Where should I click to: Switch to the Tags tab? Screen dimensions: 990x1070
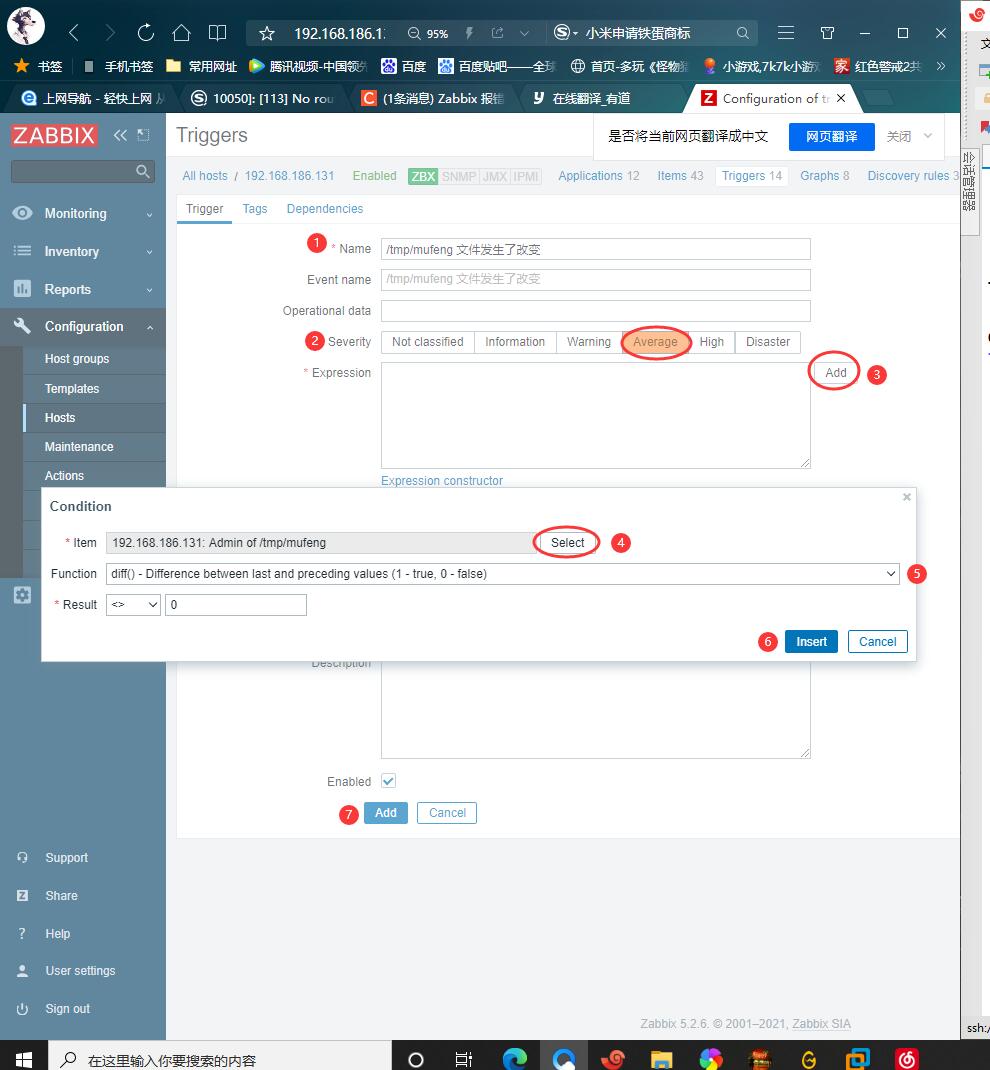pos(254,209)
